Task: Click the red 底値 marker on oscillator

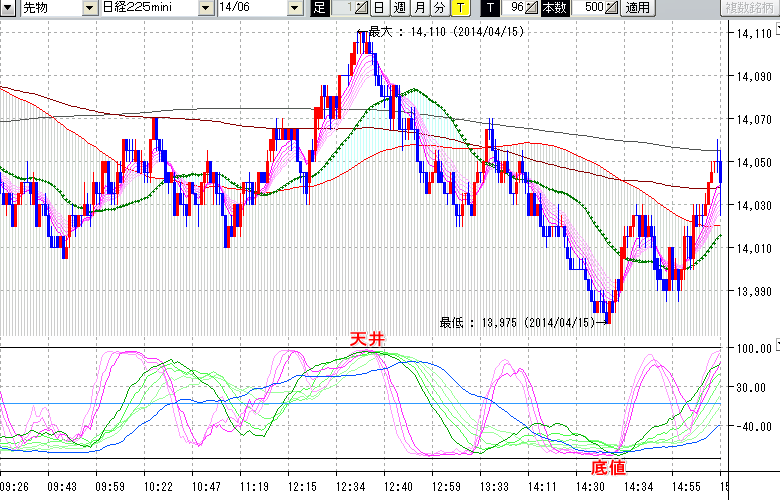Action: pos(607,467)
